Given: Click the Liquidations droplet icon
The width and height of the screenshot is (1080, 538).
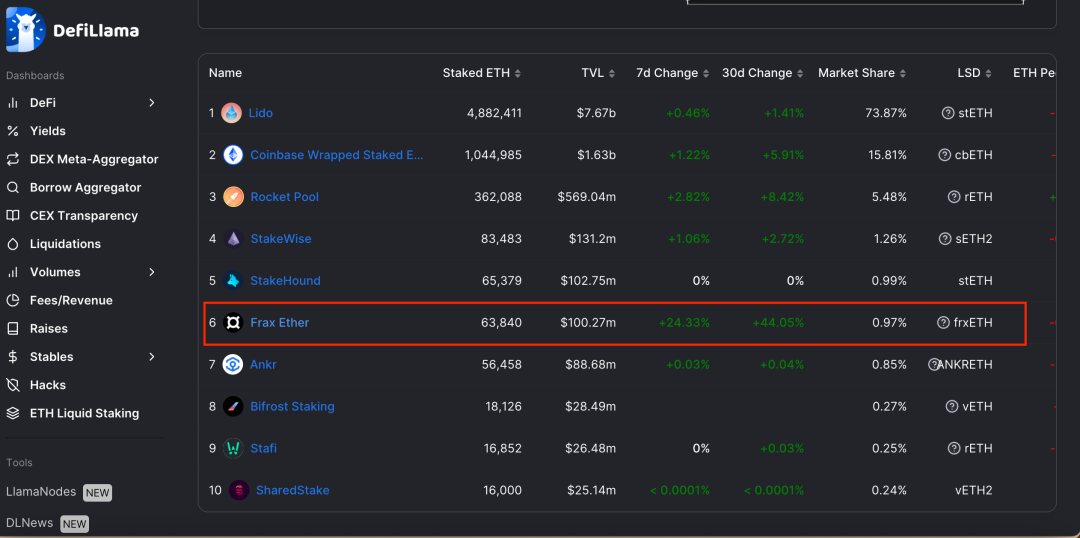Looking at the screenshot, I should pos(12,244).
